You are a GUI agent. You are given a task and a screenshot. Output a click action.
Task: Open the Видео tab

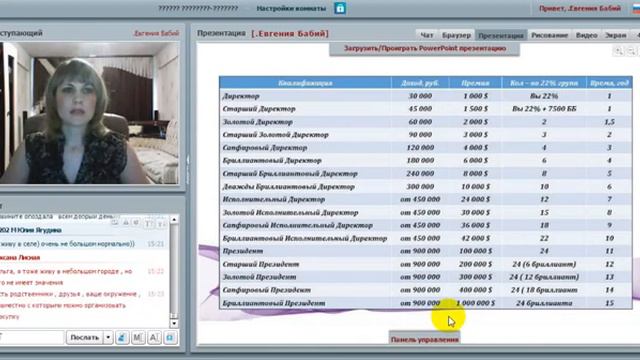coord(586,35)
